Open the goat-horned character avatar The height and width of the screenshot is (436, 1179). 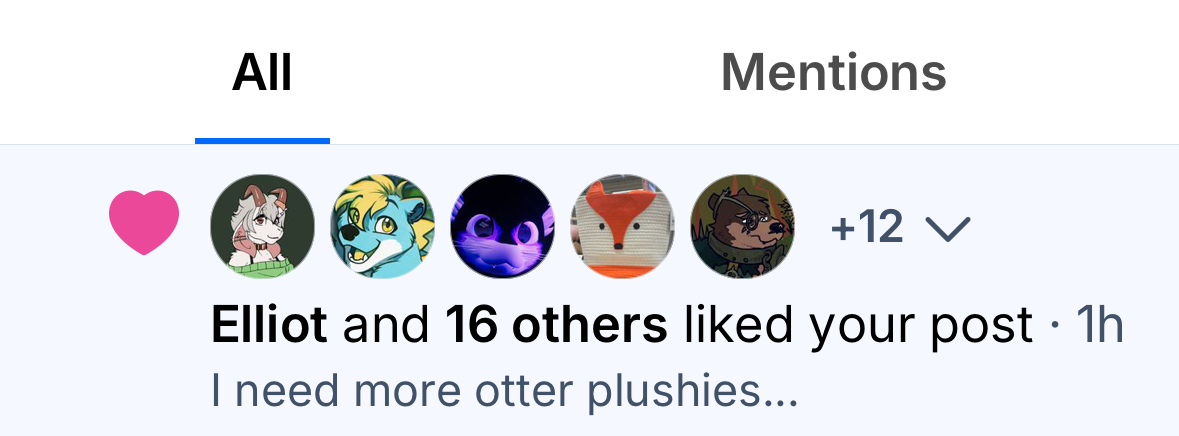tap(262, 226)
